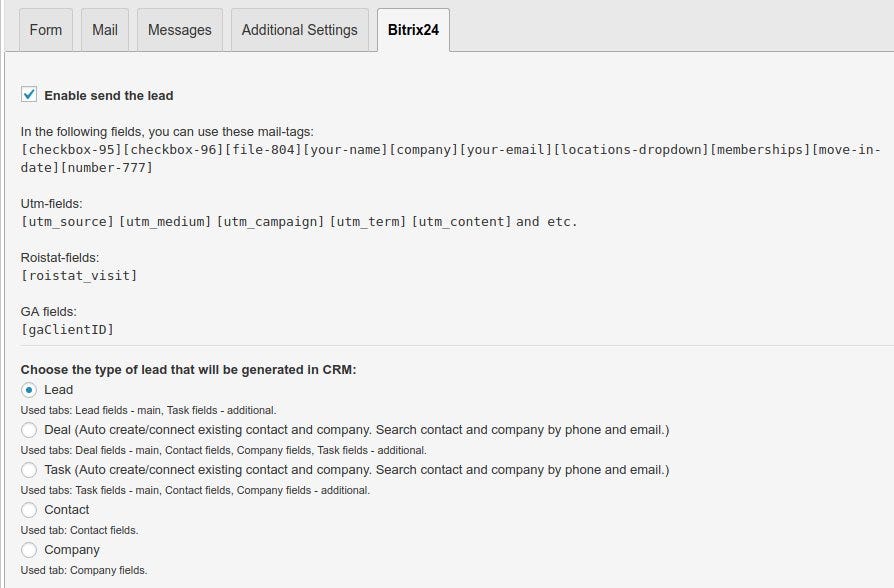Viewport: 894px width, 588px height.
Task: Select the Task lead type radio button
Action: point(29,470)
